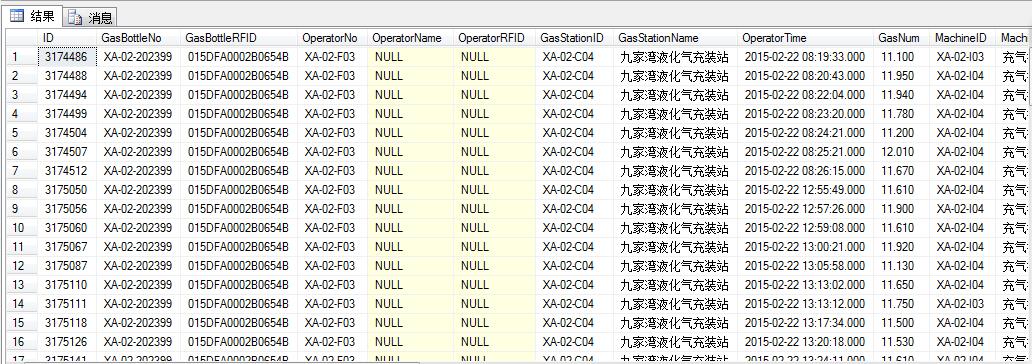Click OperatorTime cell 2015-02-22 08:22:04.000
Screen dimensions: 1032x364
806,95
